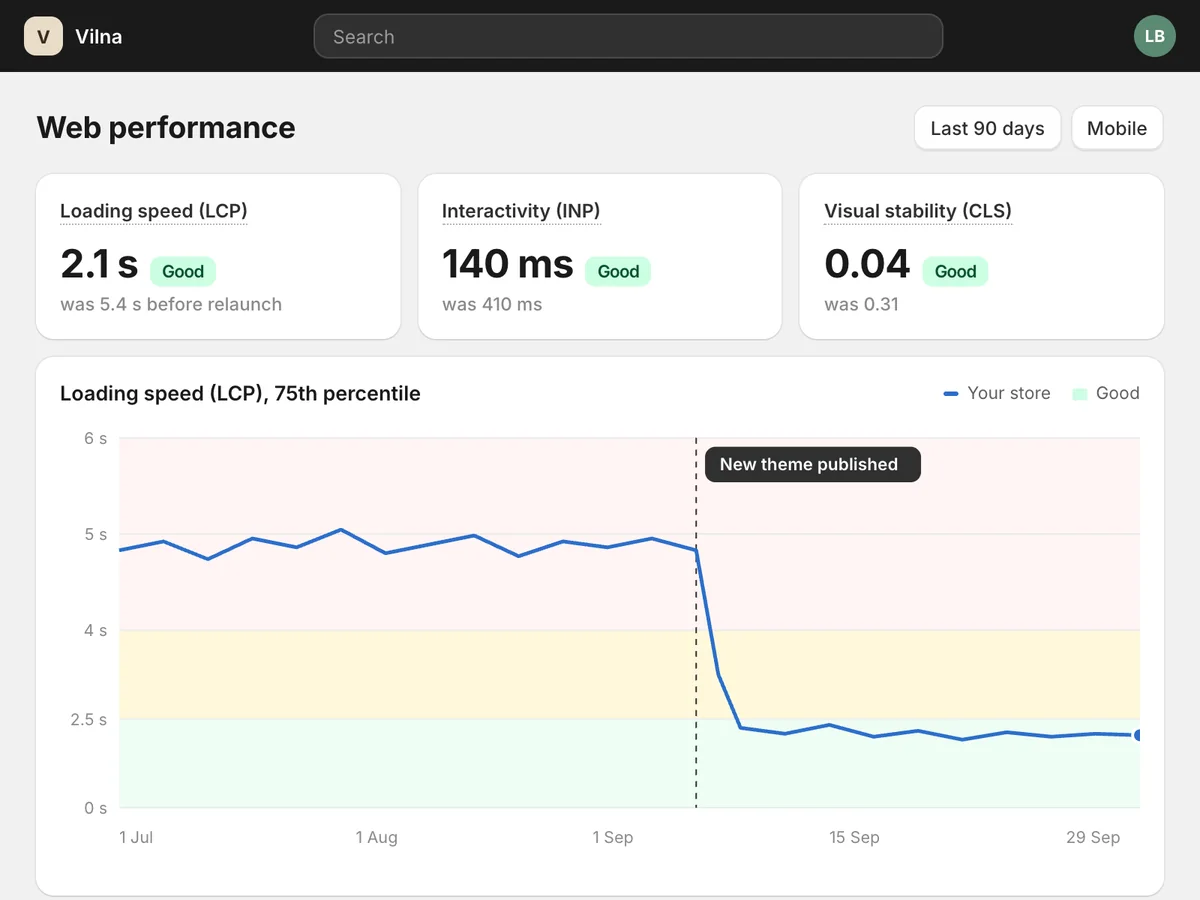The width and height of the screenshot is (1200, 900).
Task: Click the was 410 ms text
Action: click(492, 304)
